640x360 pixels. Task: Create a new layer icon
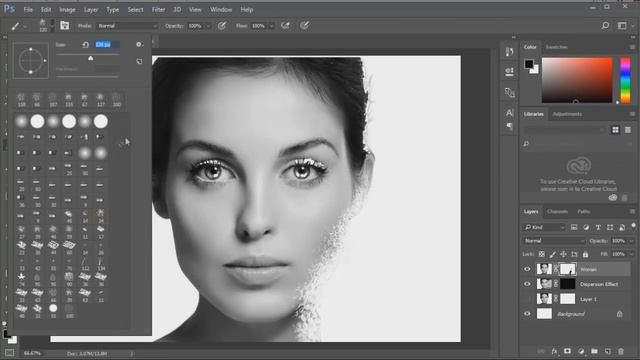608,351
